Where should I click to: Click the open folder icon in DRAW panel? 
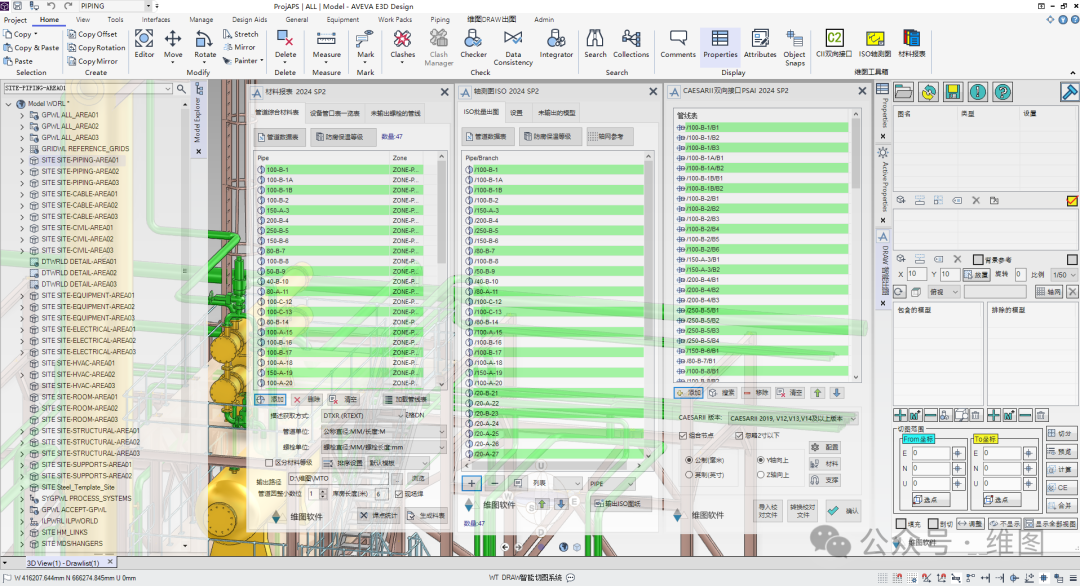[904, 92]
